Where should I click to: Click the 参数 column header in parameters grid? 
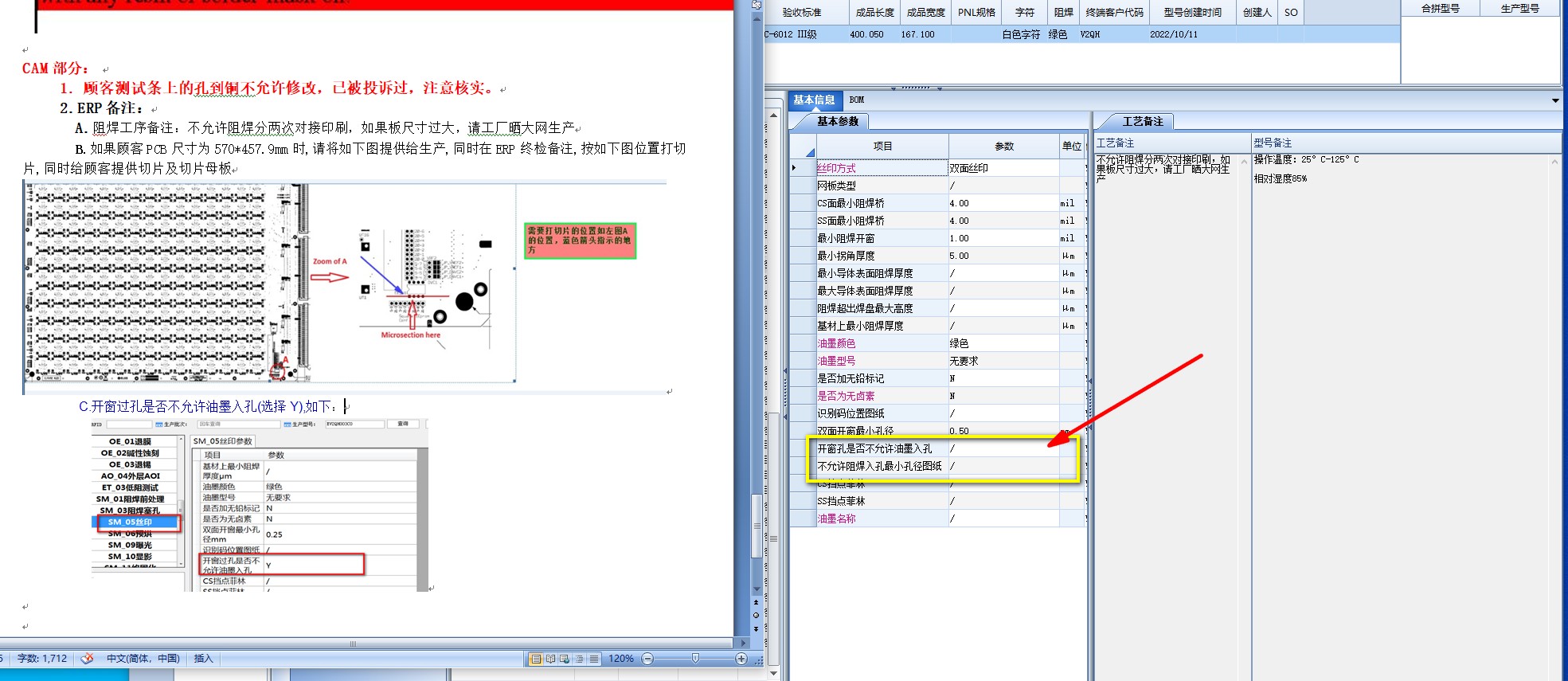(1004, 147)
